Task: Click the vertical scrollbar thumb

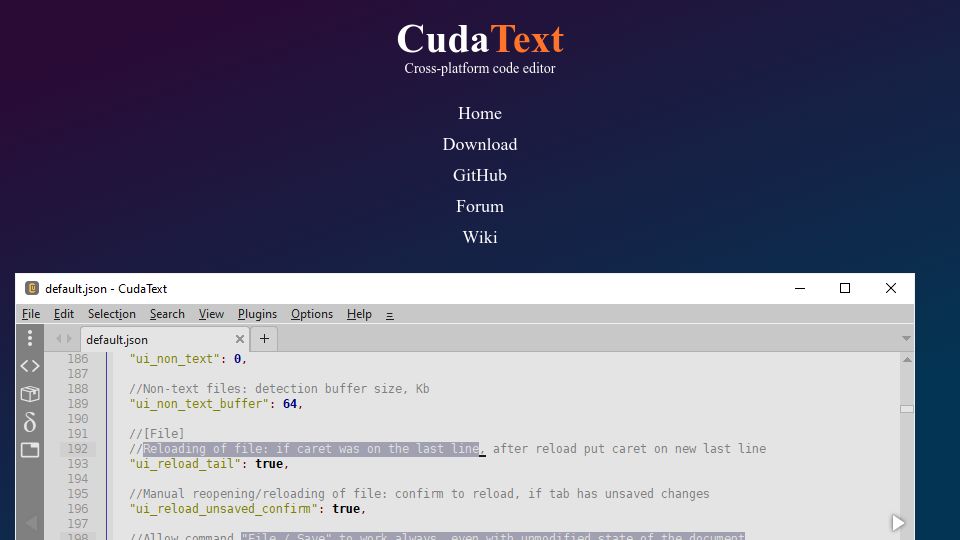Action: click(907, 409)
